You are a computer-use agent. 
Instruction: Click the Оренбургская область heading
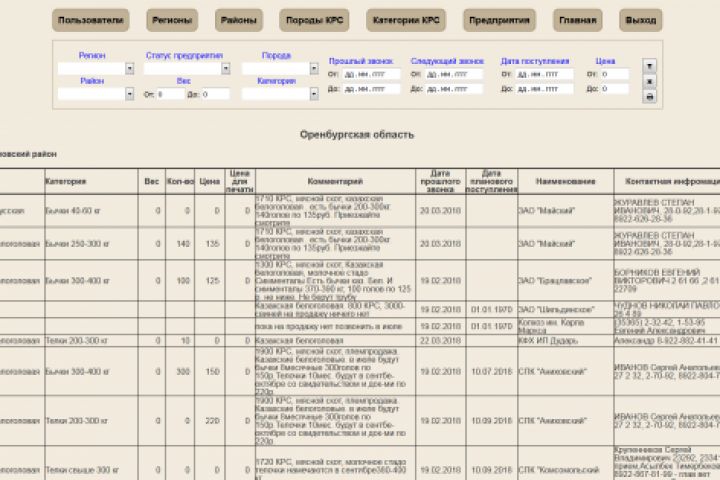coord(357,135)
